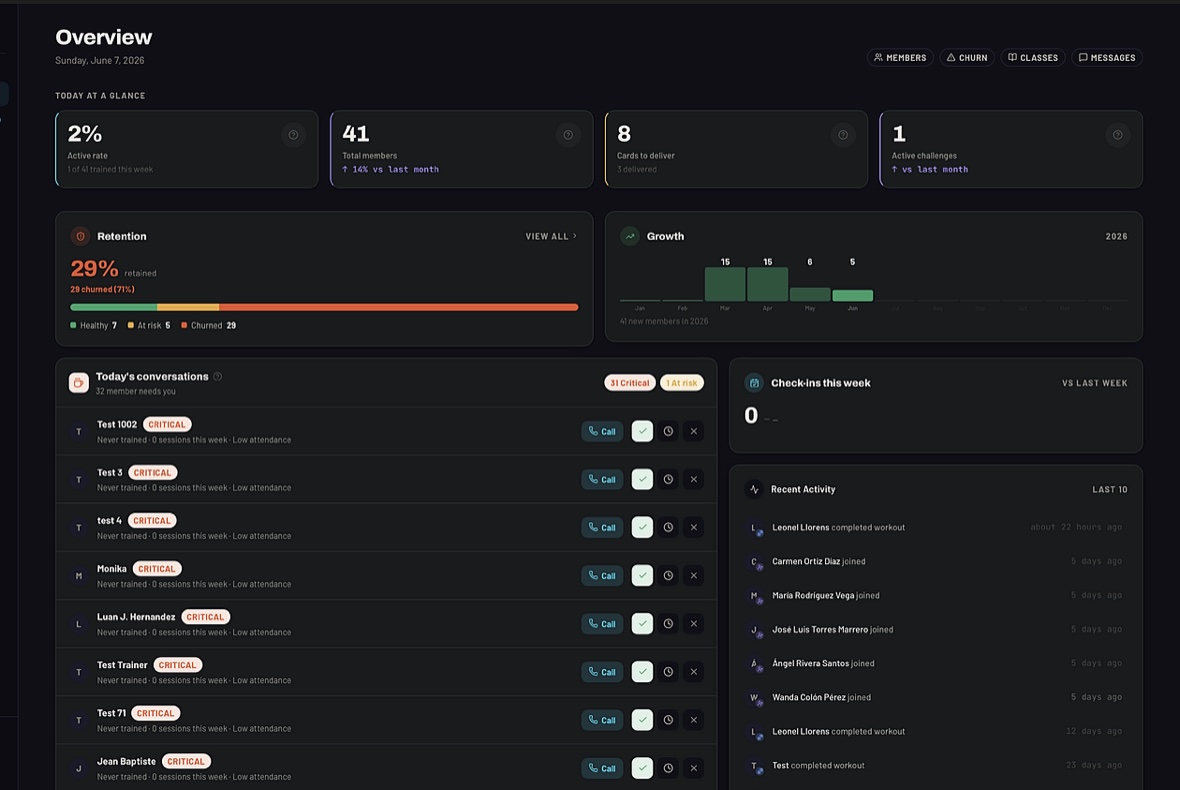
Task: Click info icon beside Today's conversations
Action: 217,376
